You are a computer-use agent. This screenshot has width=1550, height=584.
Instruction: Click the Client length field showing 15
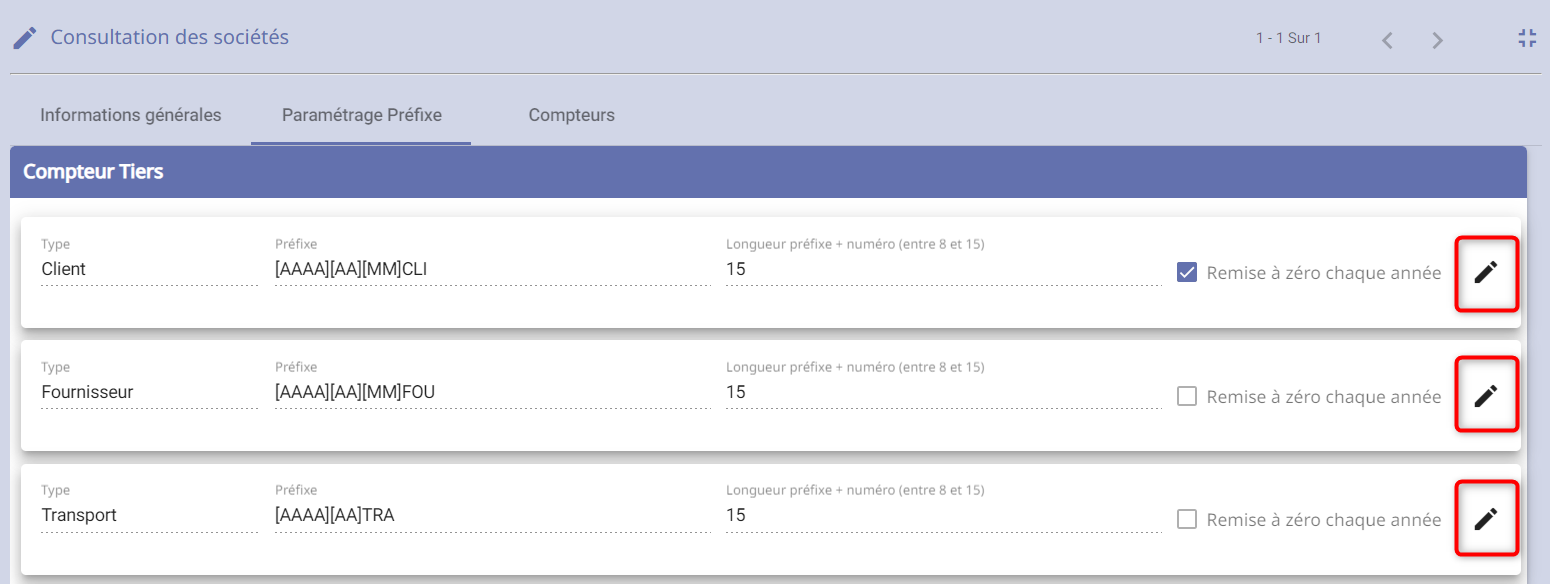click(943, 269)
